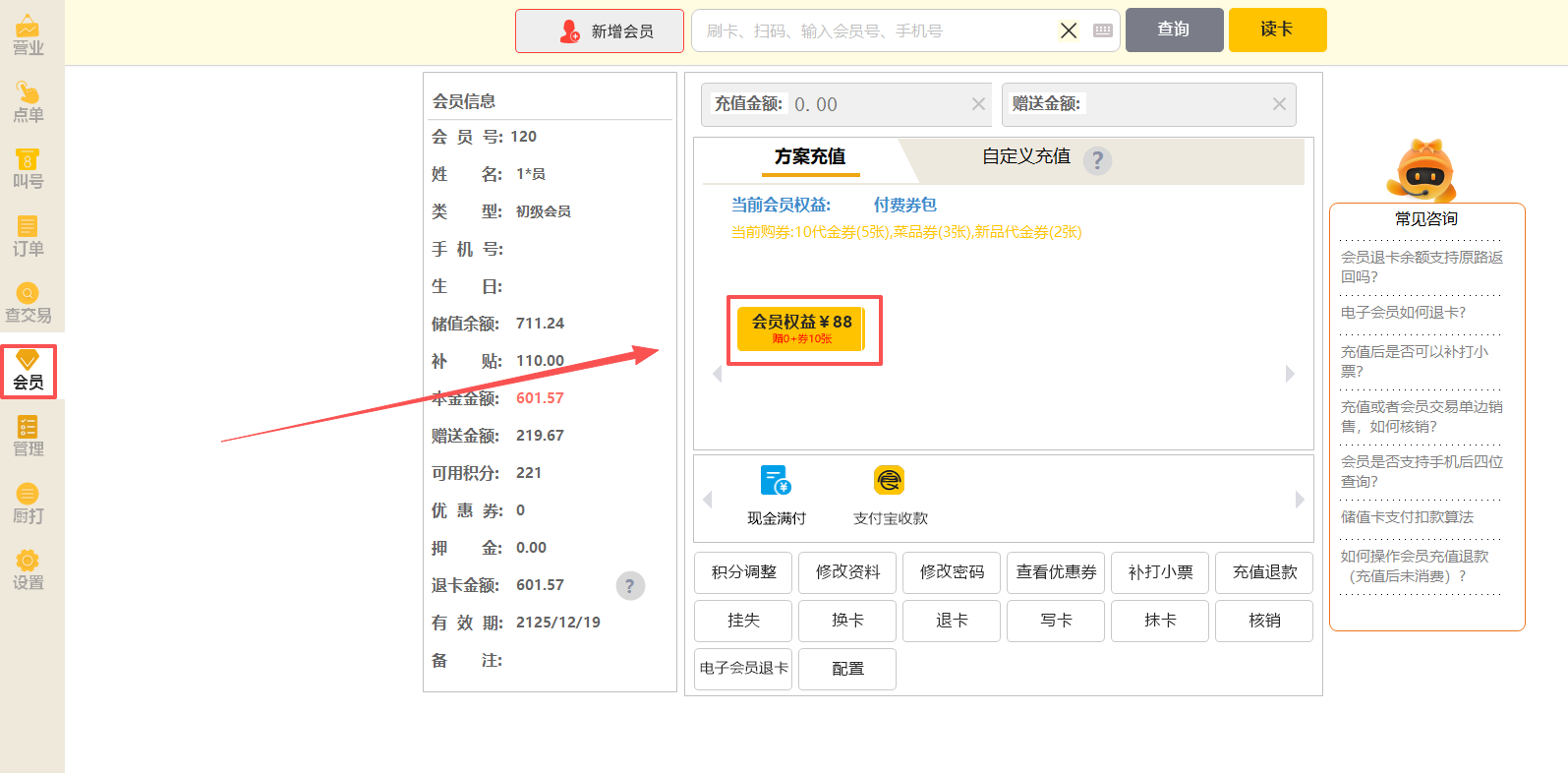Open the 查交易 transaction search icon
The image size is (1568, 773).
(28, 303)
